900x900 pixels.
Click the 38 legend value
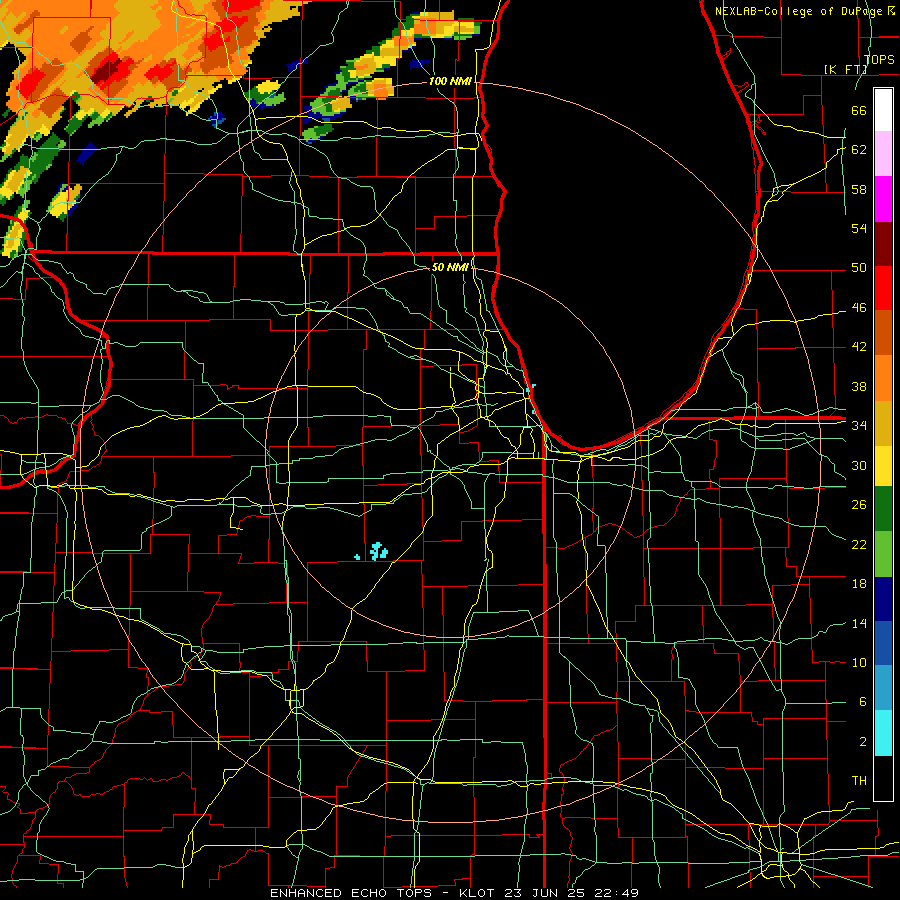pyautogui.click(x=859, y=386)
